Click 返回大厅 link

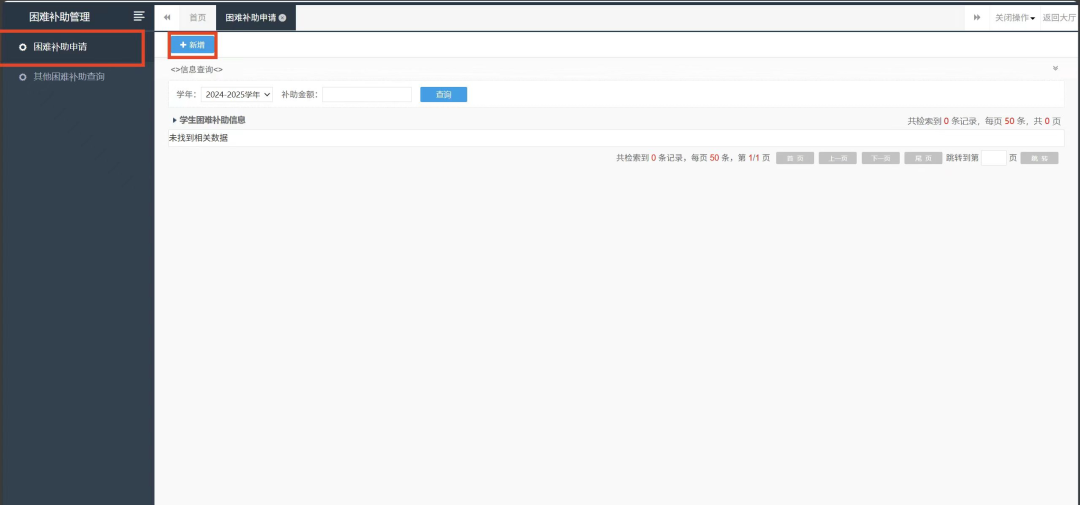point(1059,18)
